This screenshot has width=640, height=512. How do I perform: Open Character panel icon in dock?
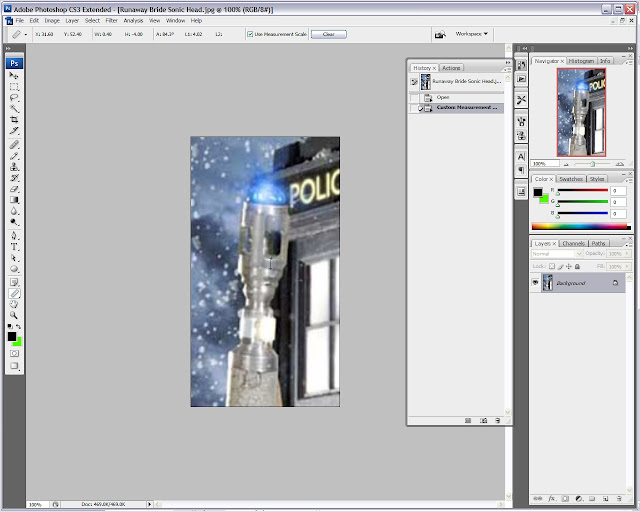pyautogui.click(x=521, y=157)
